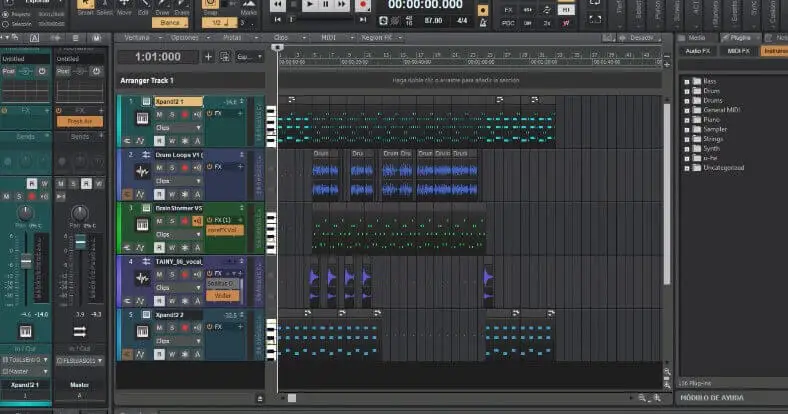Start playback with the Play button
Screen dimensions: 788x414
click(x=310, y=5)
